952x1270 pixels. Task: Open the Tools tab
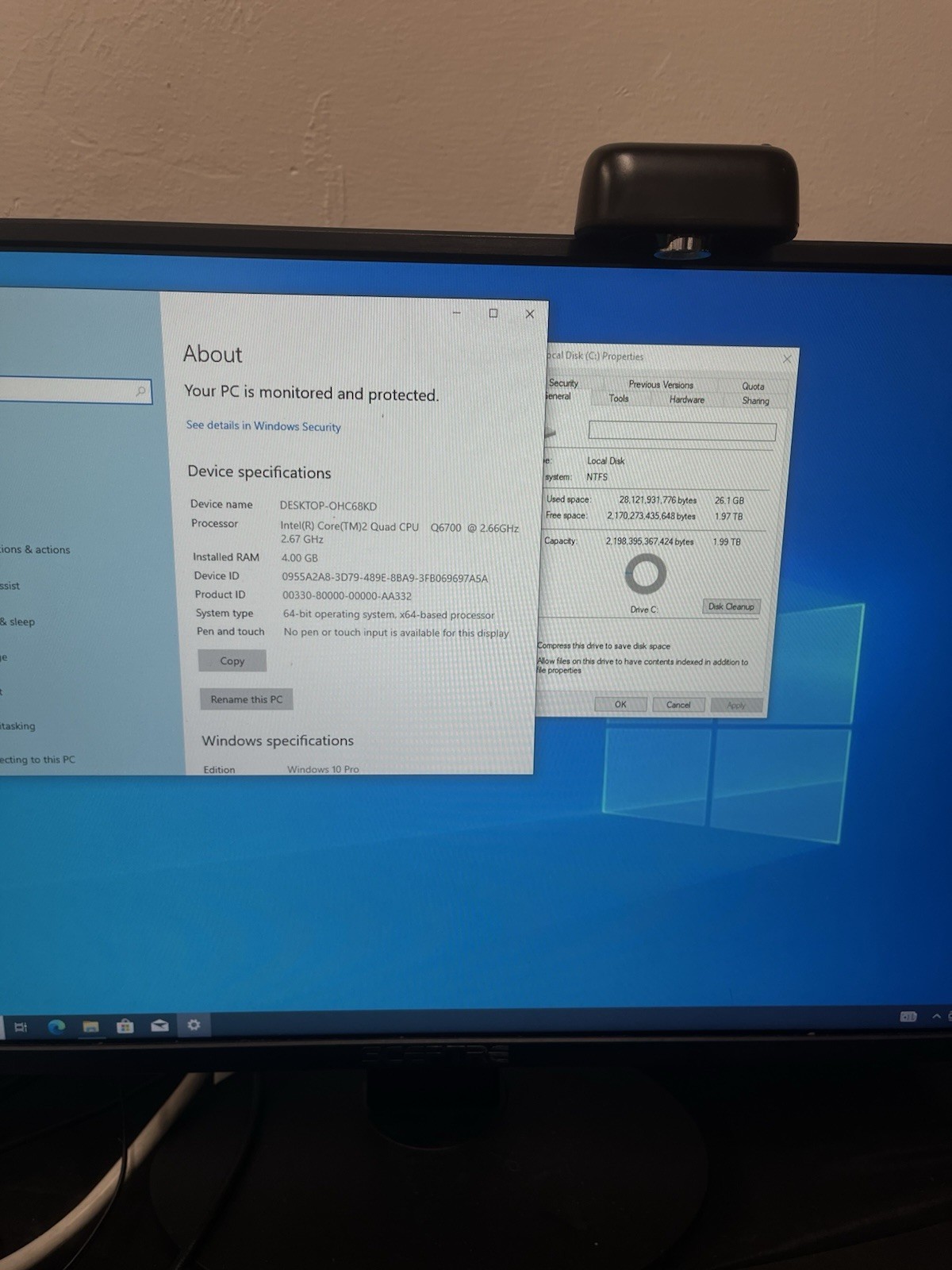(x=619, y=398)
